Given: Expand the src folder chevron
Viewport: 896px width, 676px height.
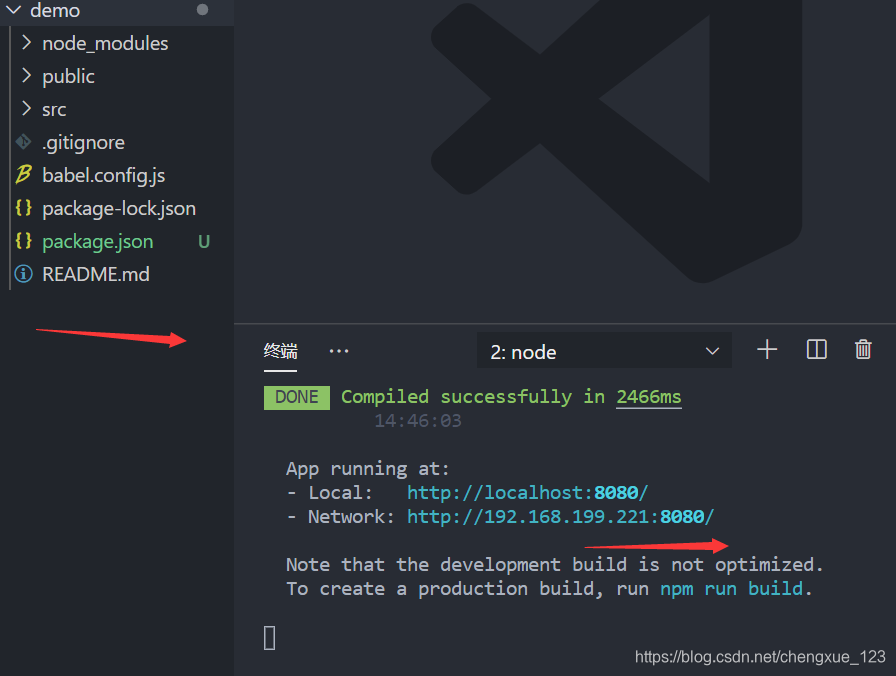Looking at the screenshot, I should pos(26,109).
